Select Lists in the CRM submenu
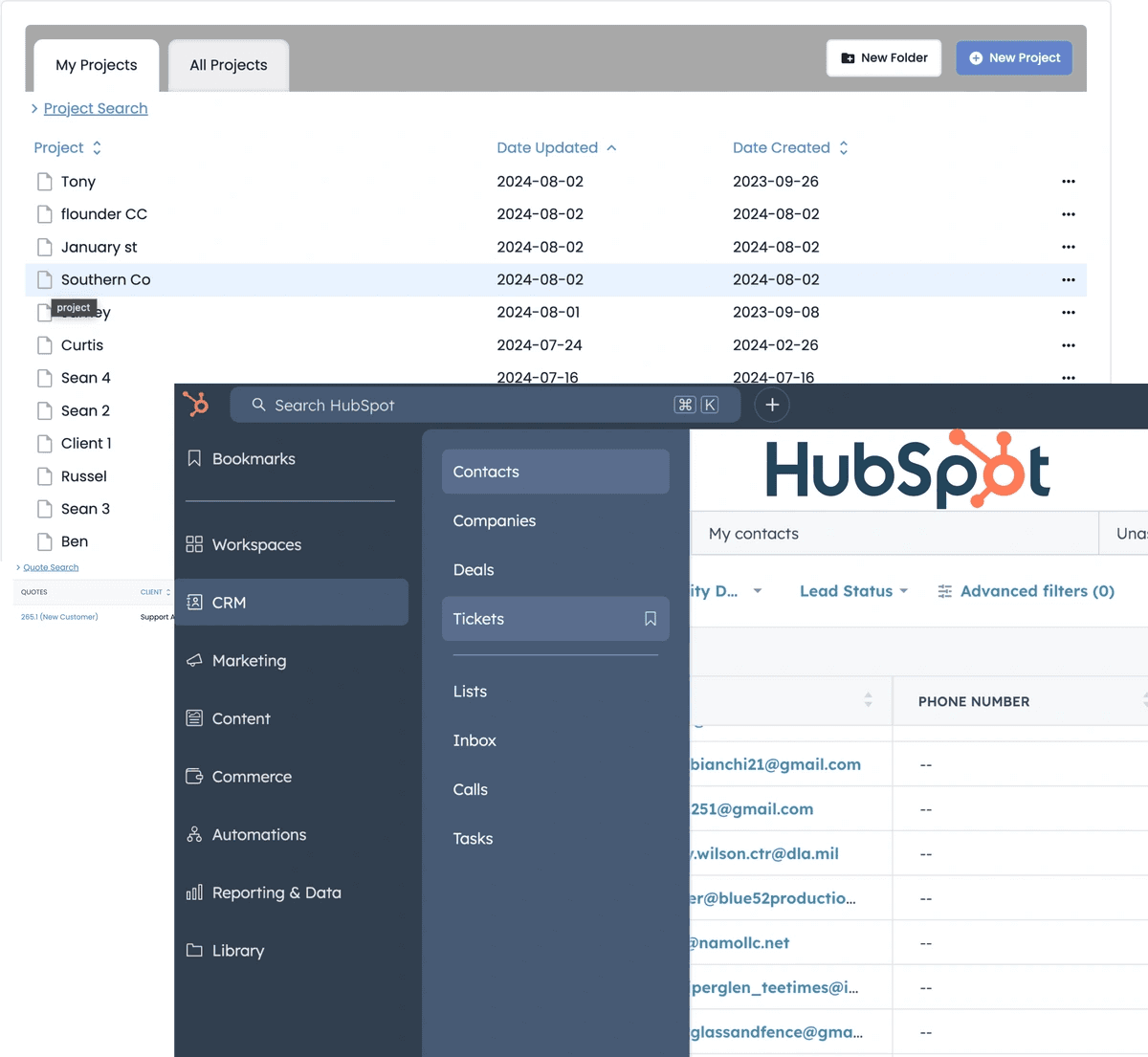 [x=470, y=691]
